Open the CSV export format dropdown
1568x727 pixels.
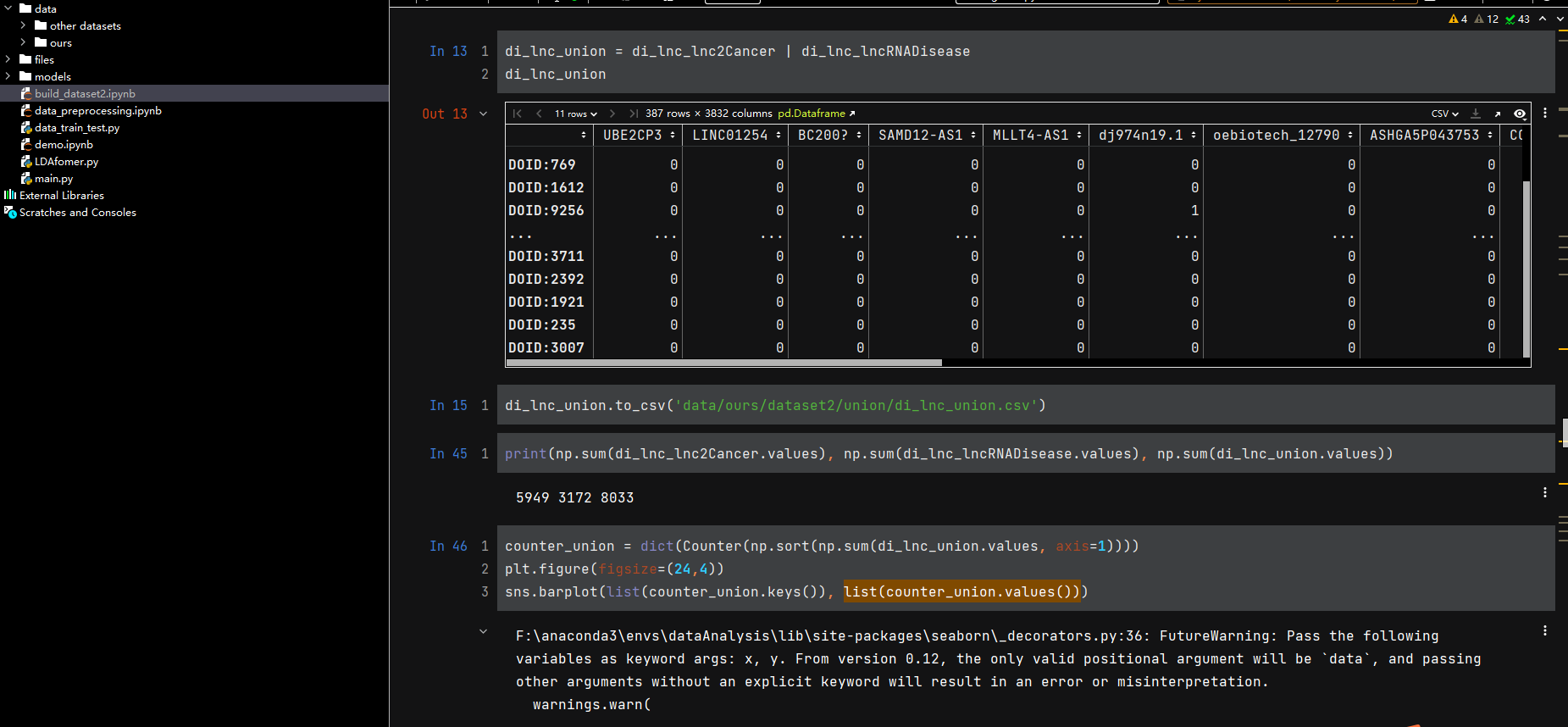1445,114
